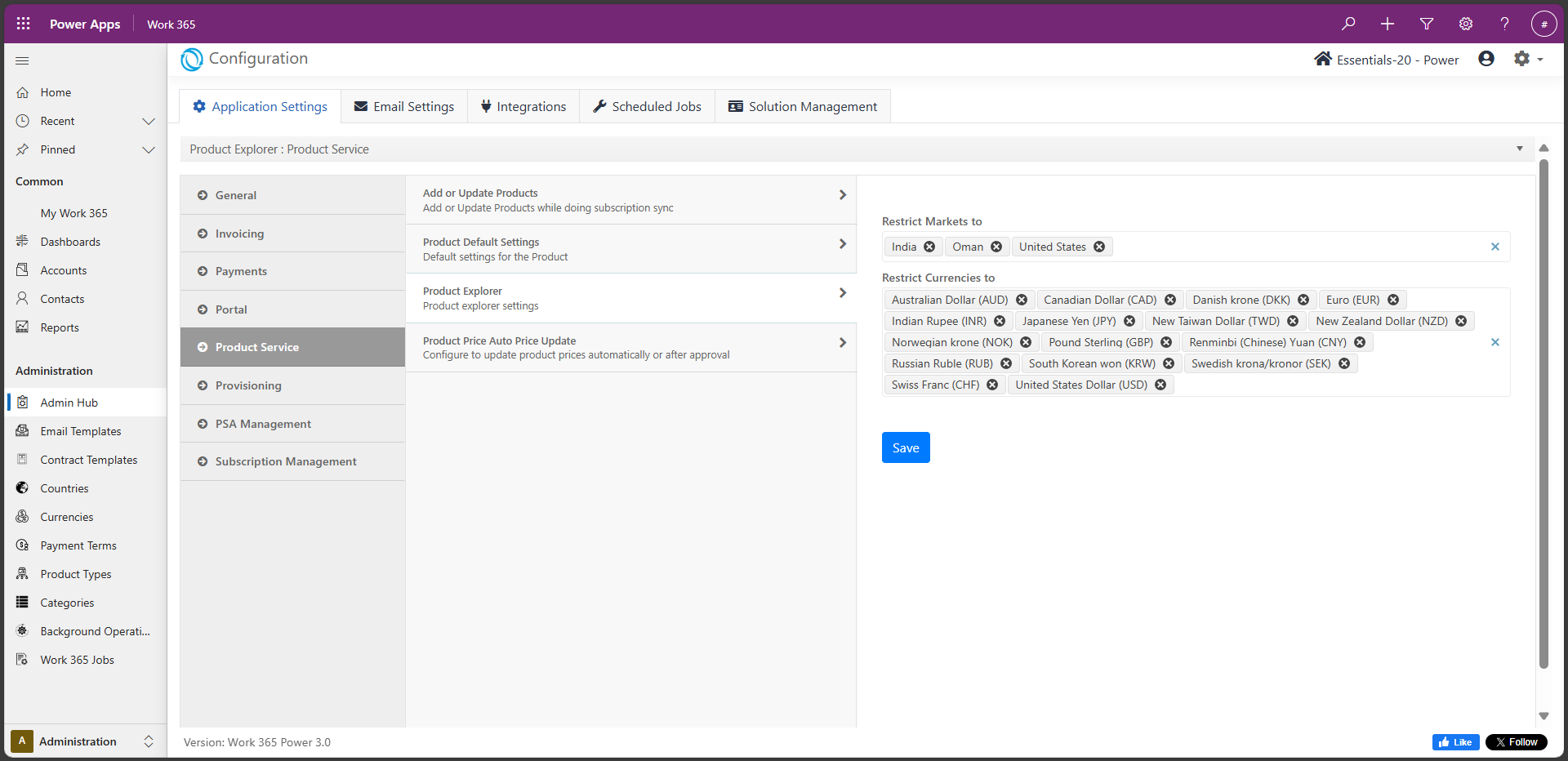Remove United States Dollar (USD) tag
Screen dimensions: 1568x761
pyautogui.click(x=1160, y=385)
